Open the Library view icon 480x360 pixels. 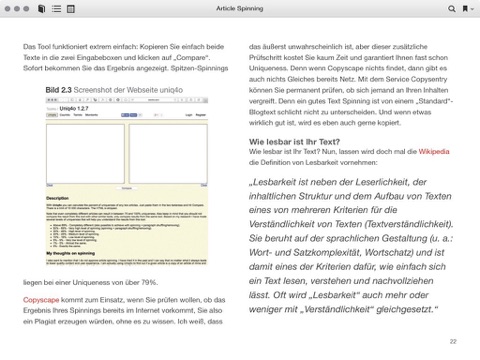(x=42, y=9)
